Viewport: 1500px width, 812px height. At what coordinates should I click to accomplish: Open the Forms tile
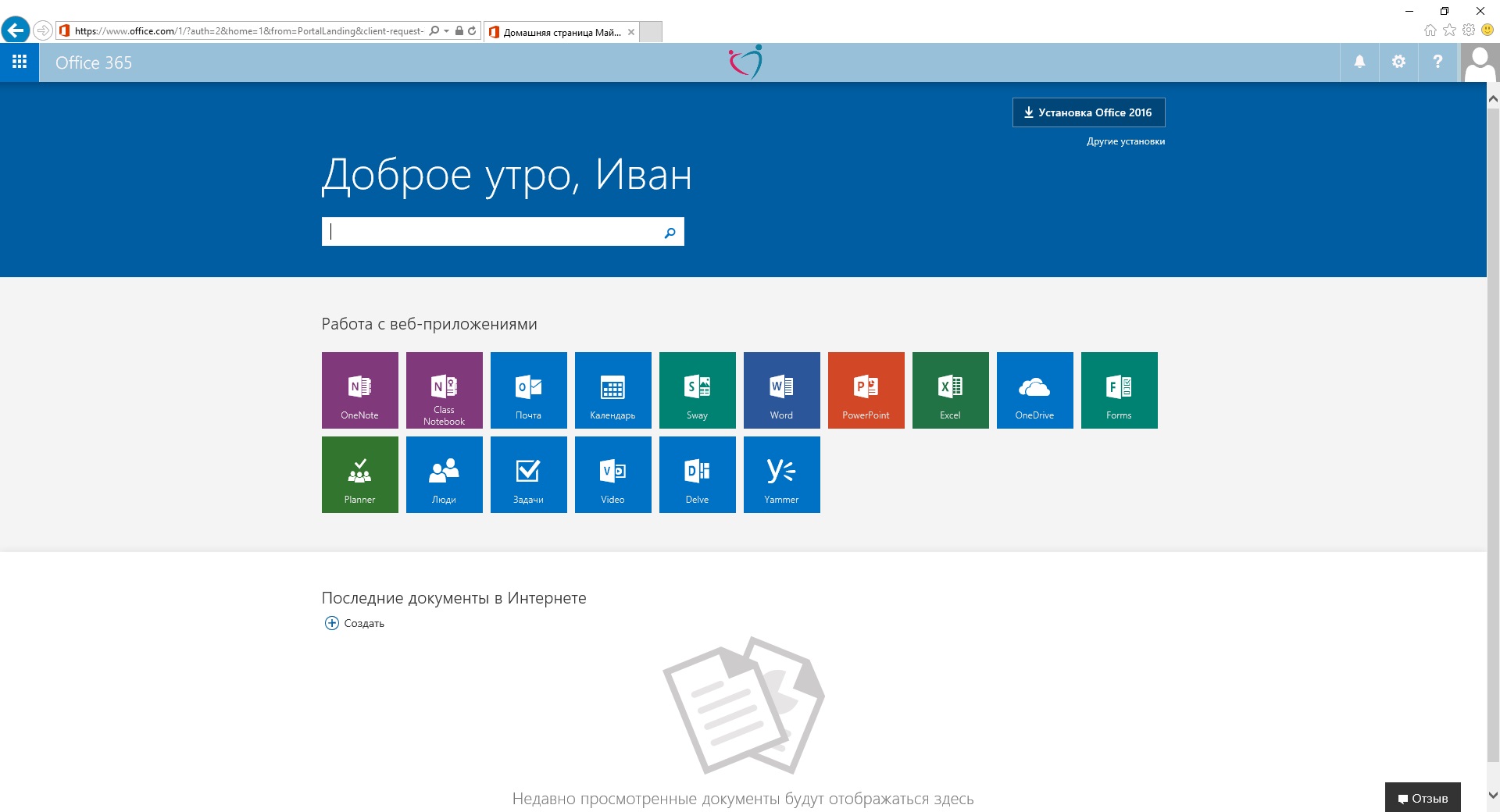tap(1119, 390)
